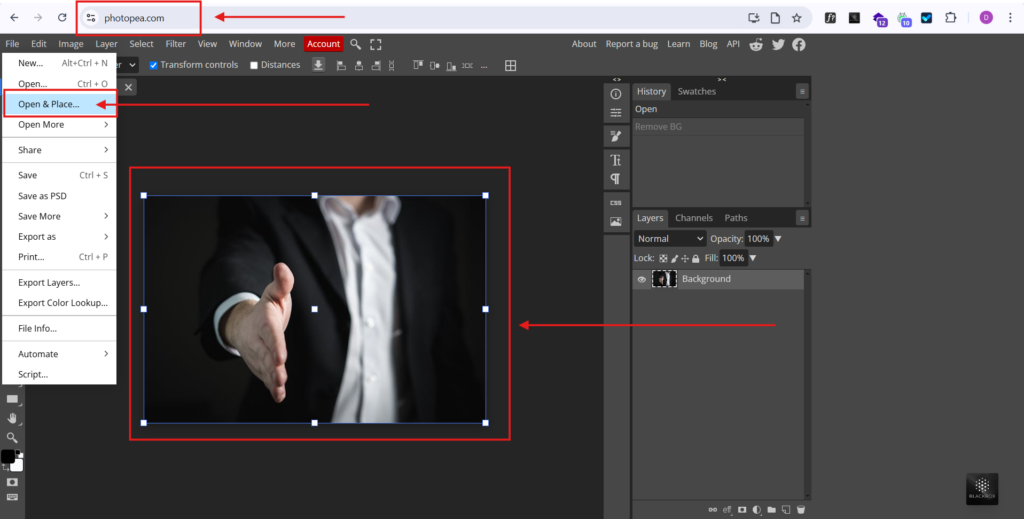Image resolution: width=1024 pixels, height=519 pixels.
Task: Open the History panel options menu
Action: 802,91
